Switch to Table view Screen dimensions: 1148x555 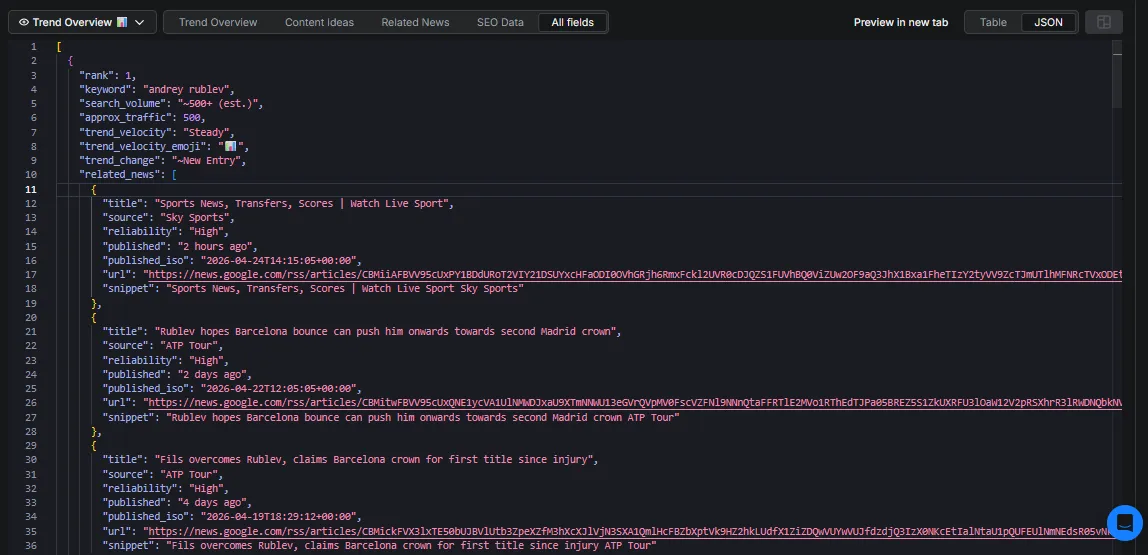point(994,22)
